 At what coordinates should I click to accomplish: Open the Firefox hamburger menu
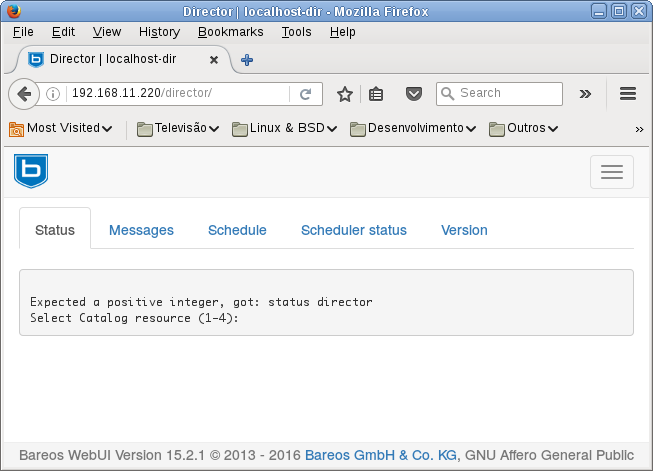point(628,94)
